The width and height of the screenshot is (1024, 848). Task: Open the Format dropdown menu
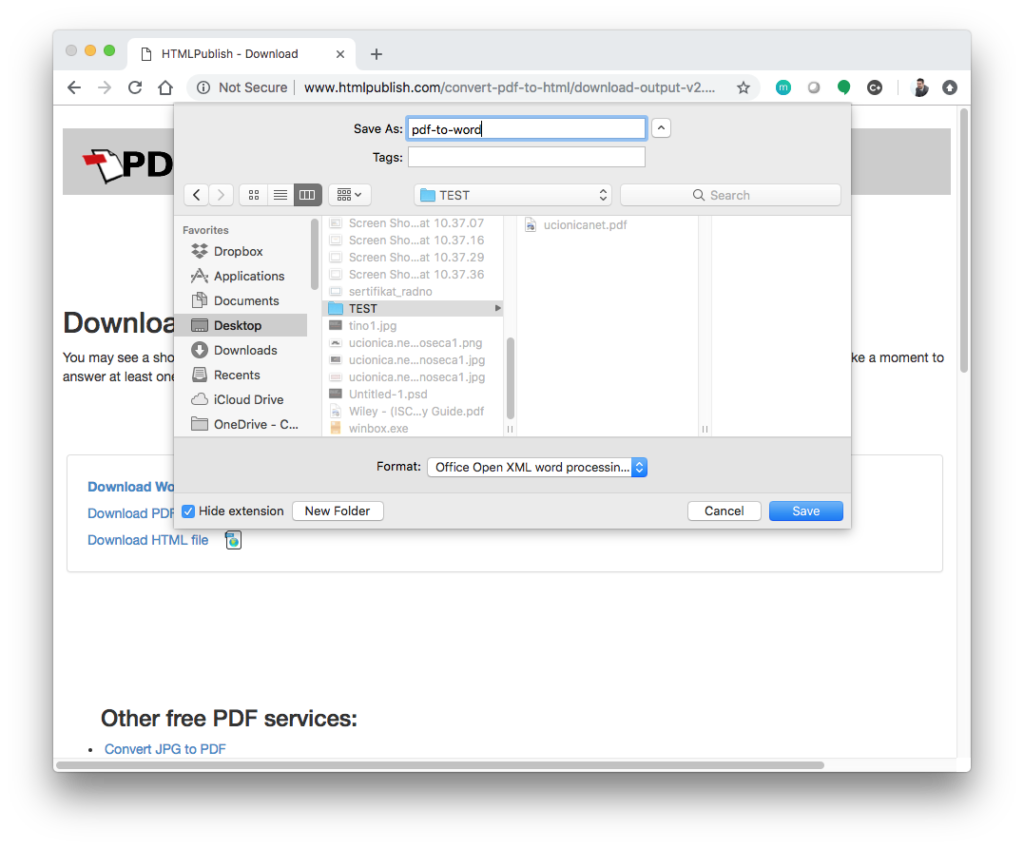click(x=537, y=467)
